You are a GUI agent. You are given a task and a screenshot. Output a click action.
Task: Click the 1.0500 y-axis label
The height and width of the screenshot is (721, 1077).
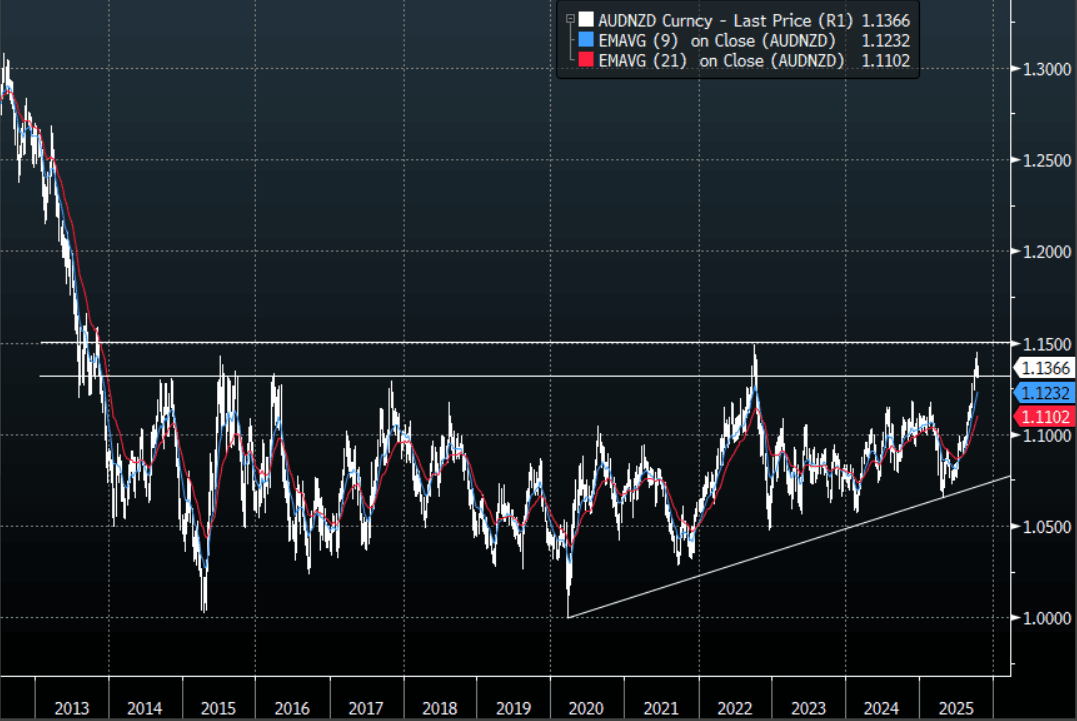[1047, 527]
